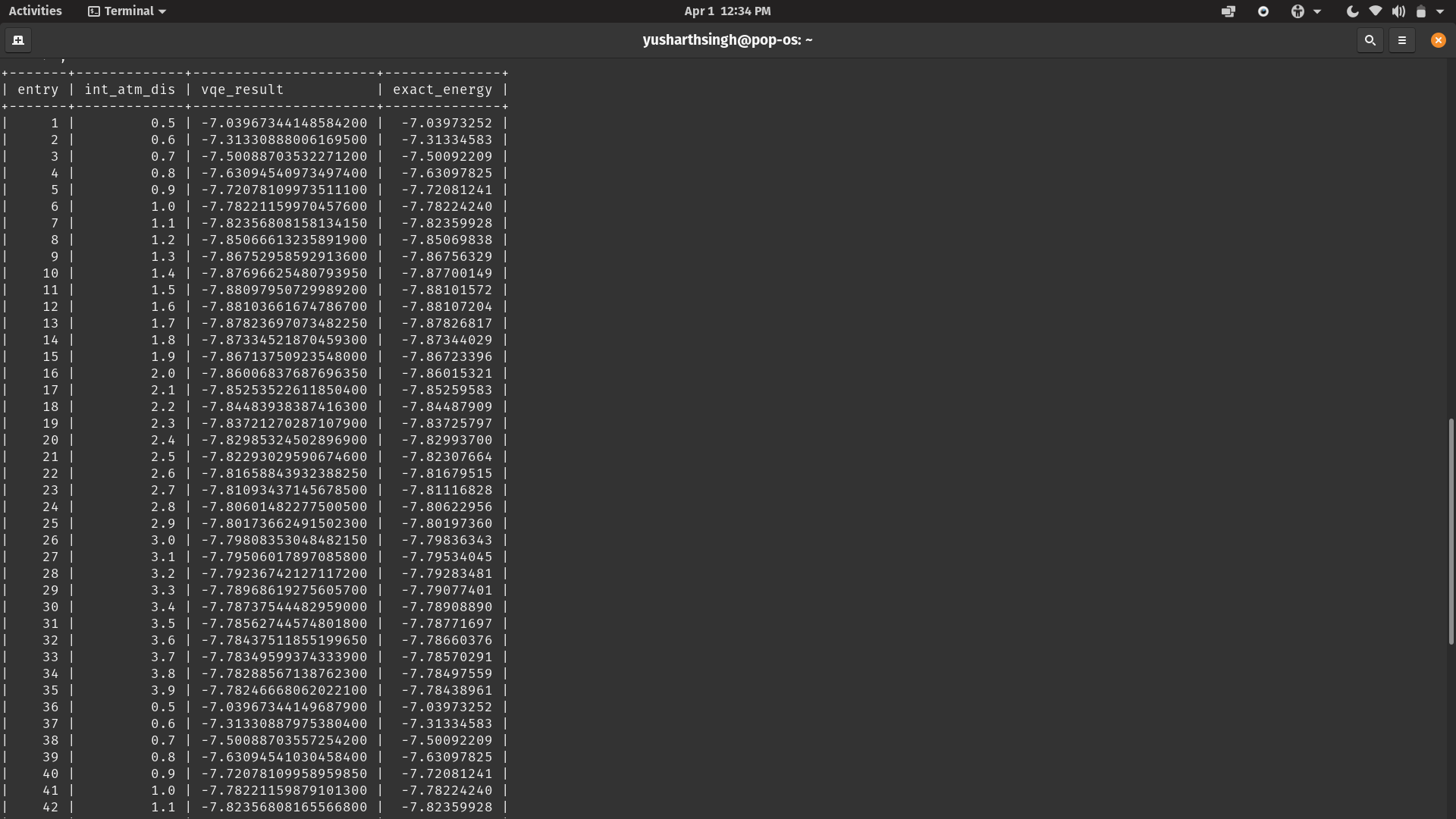Click vqe value -7.80601482277500500
The height and width of the screenshot is (819, 1456).
(x=284, y=507)
